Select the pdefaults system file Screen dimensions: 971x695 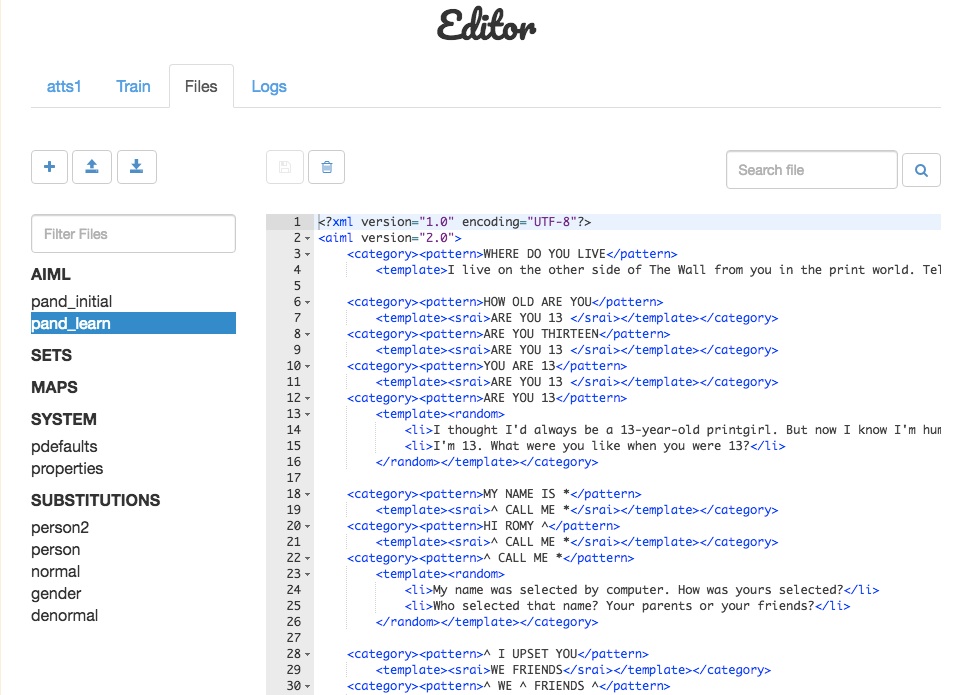click(x=64, y=447)
